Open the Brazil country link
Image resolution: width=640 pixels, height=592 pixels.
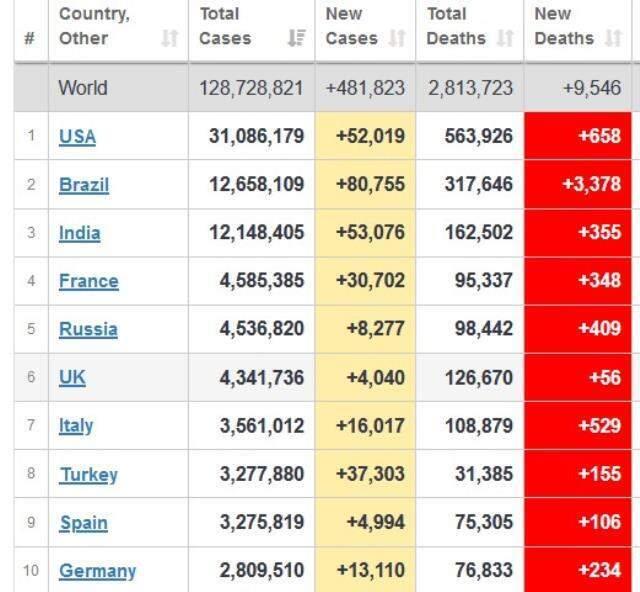(x=84, y=185)
